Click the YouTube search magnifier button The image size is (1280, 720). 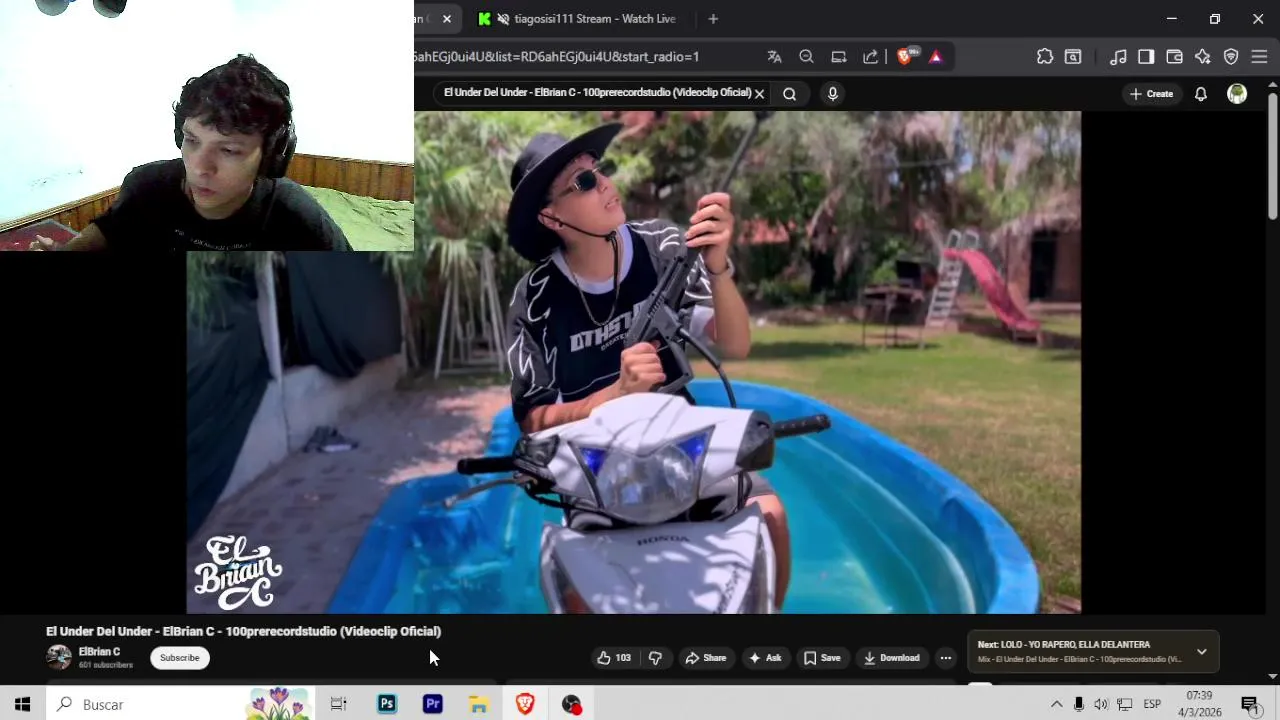coord(790,94)
